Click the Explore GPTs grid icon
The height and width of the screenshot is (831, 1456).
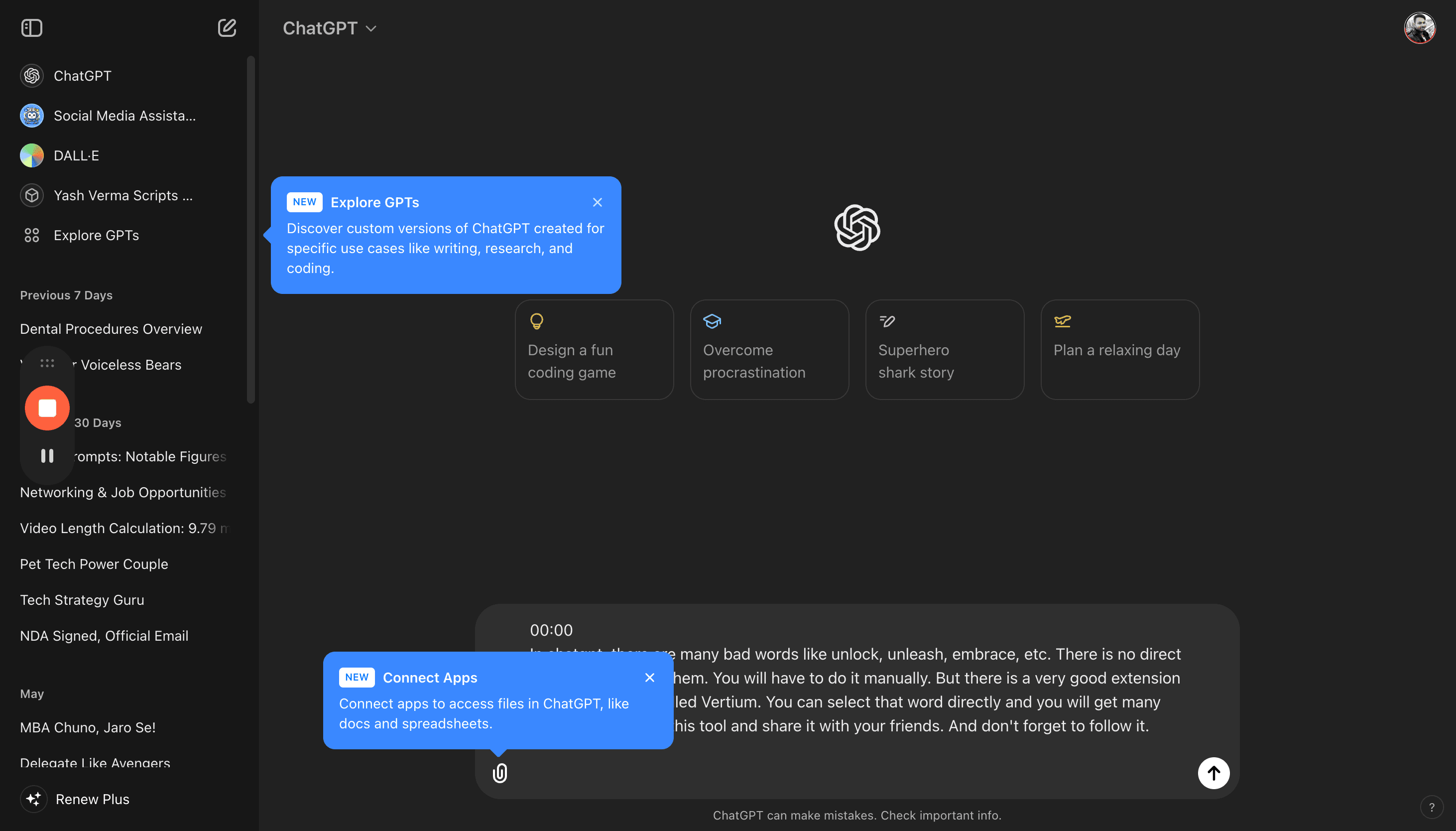coord(32,235)
